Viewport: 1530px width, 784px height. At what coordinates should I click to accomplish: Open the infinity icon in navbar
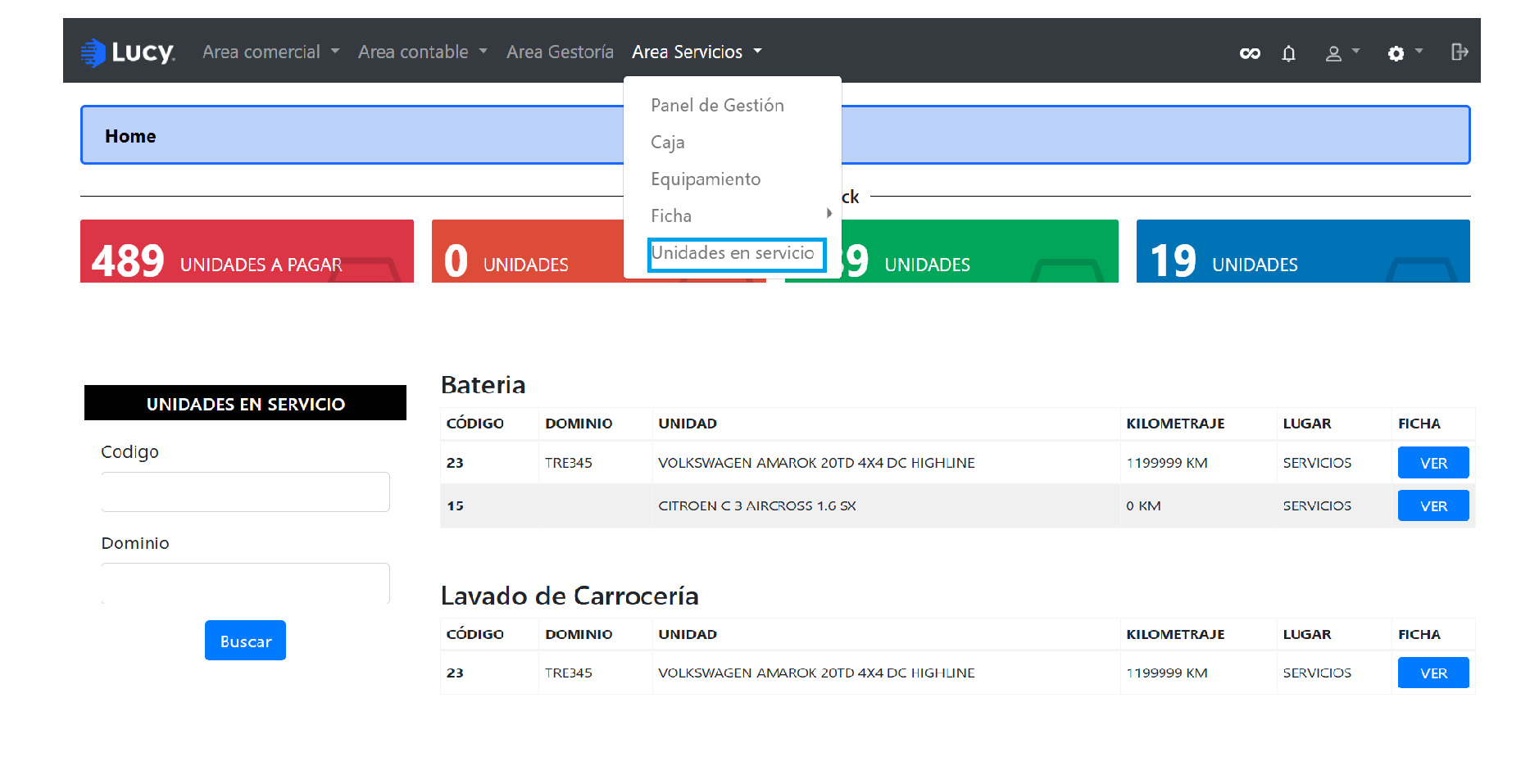[1250, 53]
